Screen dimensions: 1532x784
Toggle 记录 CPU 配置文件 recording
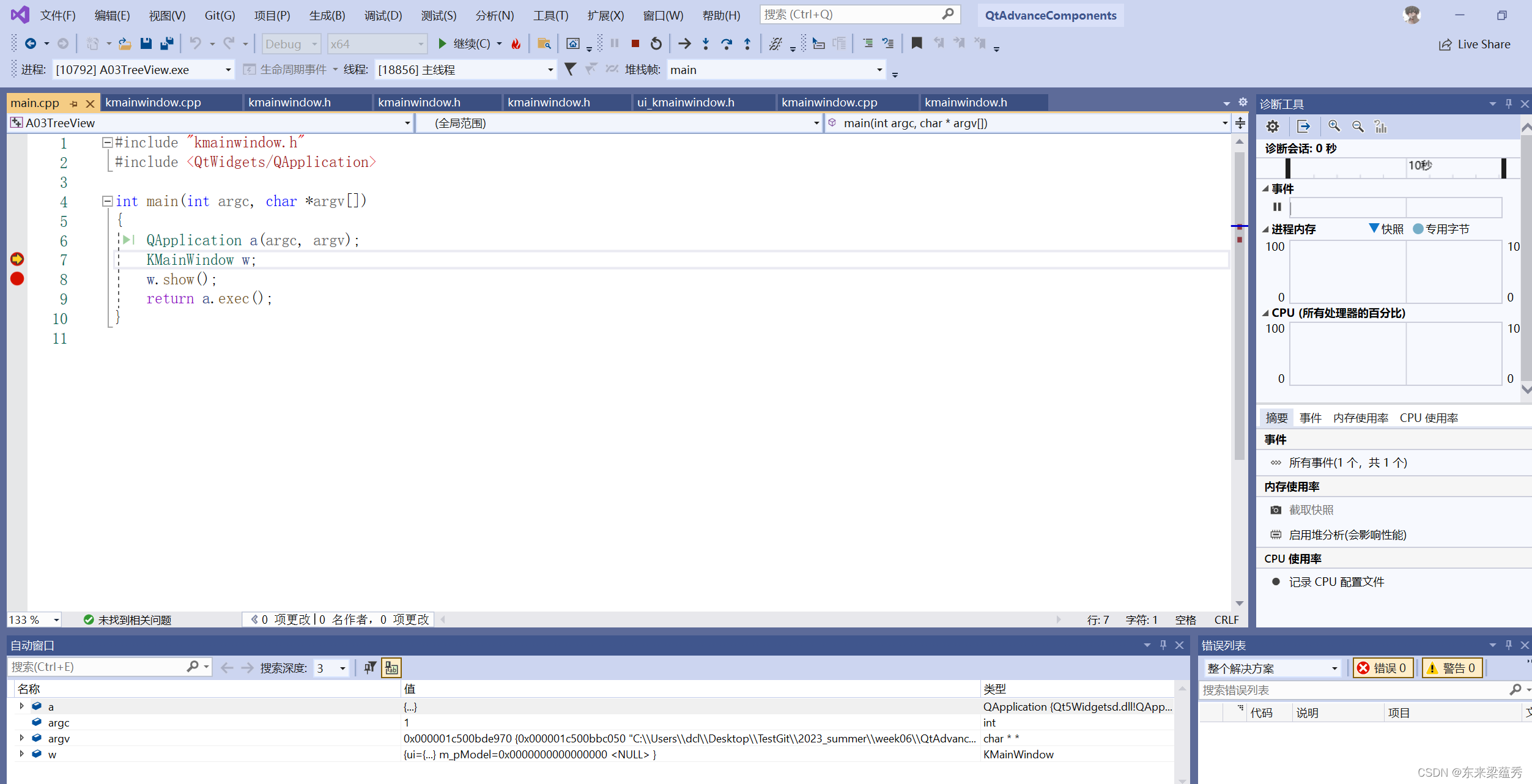click(1336, 582)
